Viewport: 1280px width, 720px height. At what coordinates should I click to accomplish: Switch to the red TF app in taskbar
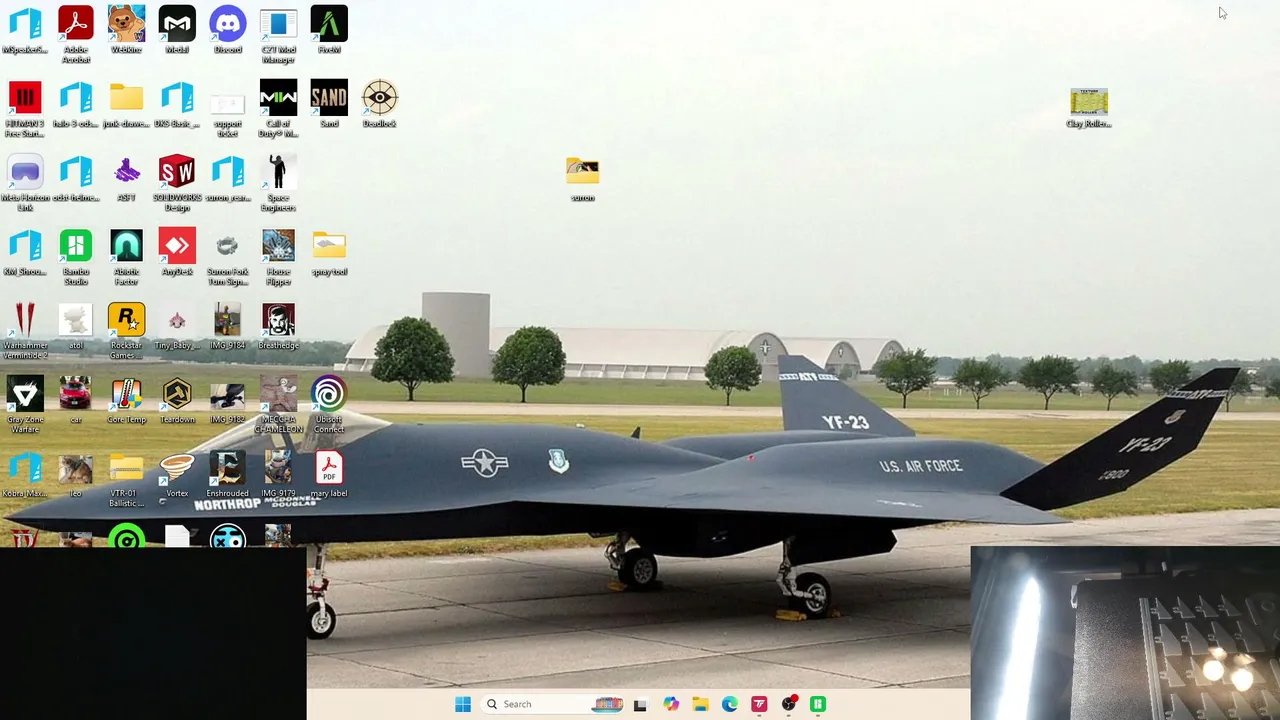tap(759, 704)
